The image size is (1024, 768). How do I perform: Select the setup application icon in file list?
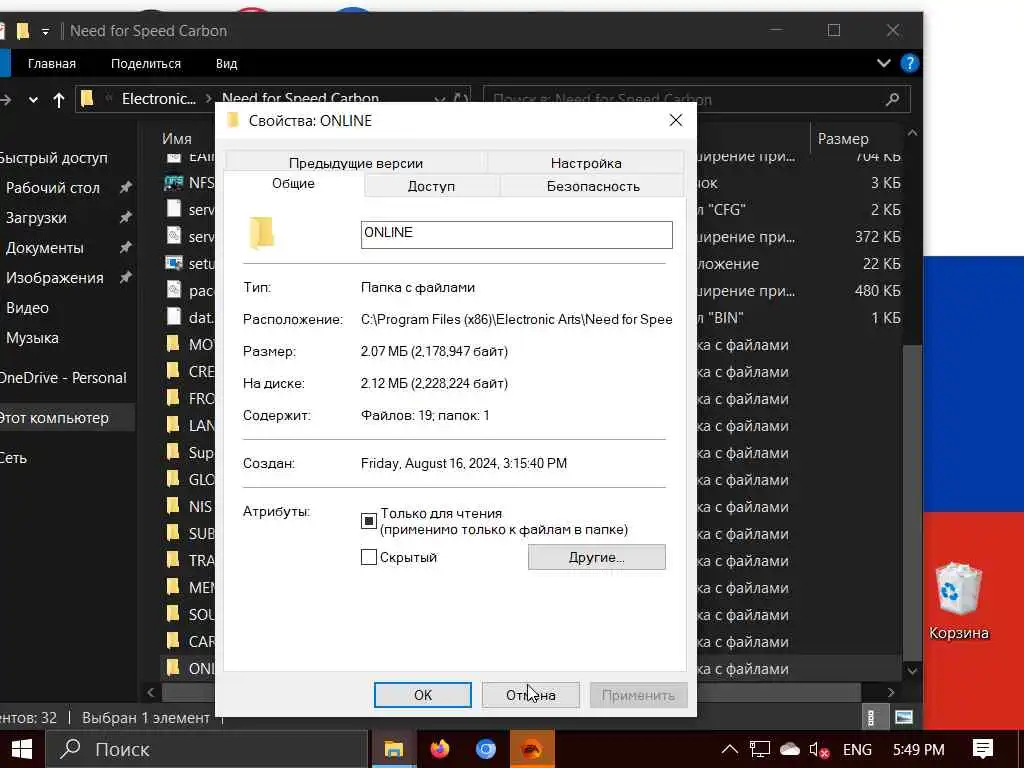[174, 263]
